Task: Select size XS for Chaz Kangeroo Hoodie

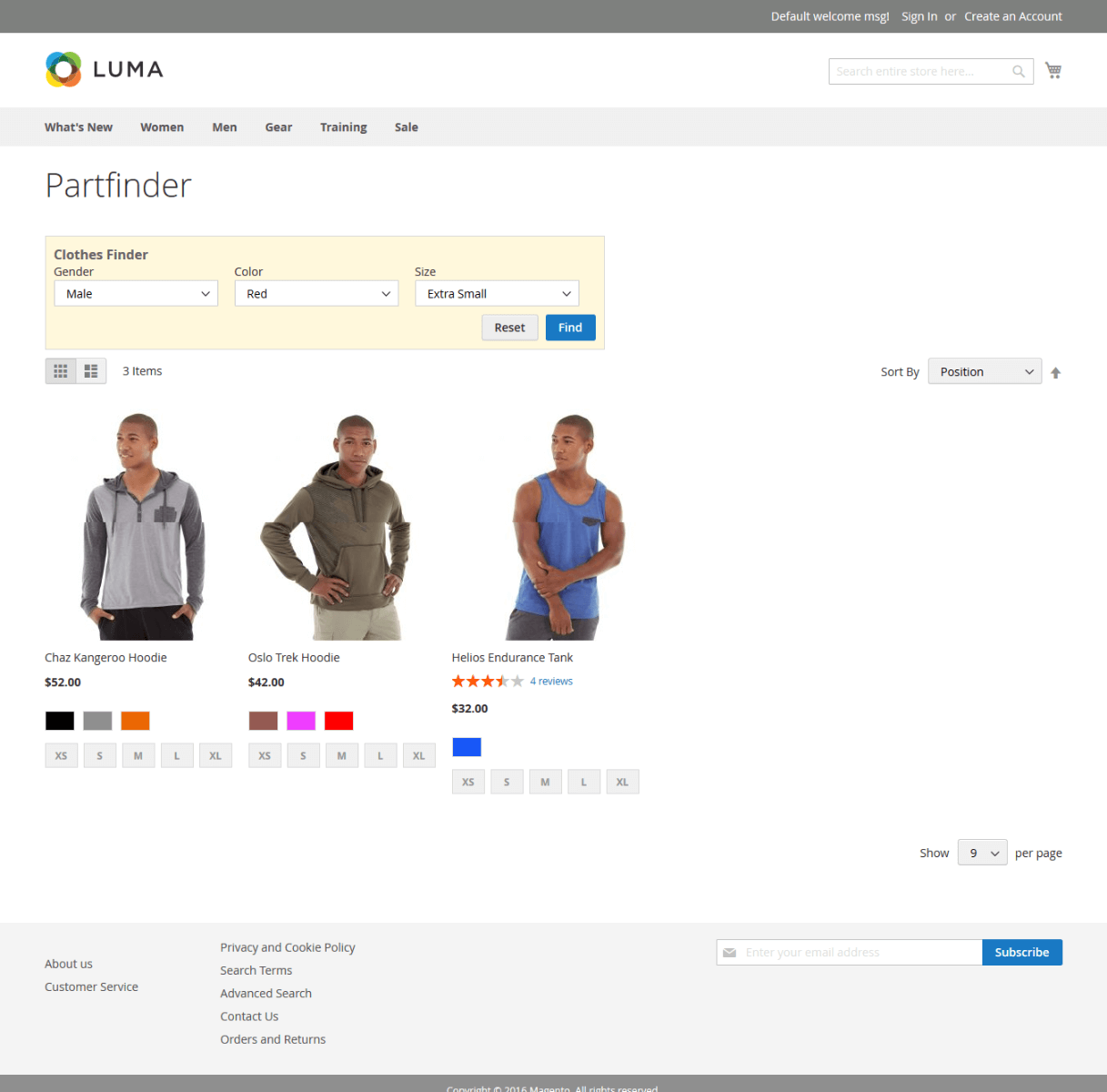Action: pyautogui.click(x=61, y=756)
